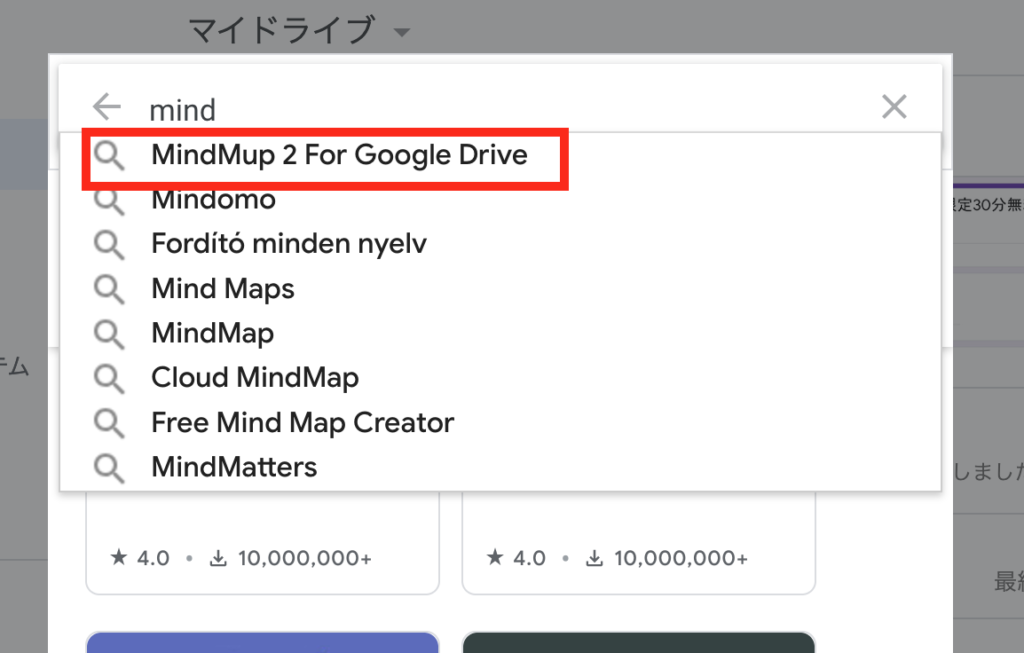Choose the 'MindMap' suggestion

tap(500, 333)
